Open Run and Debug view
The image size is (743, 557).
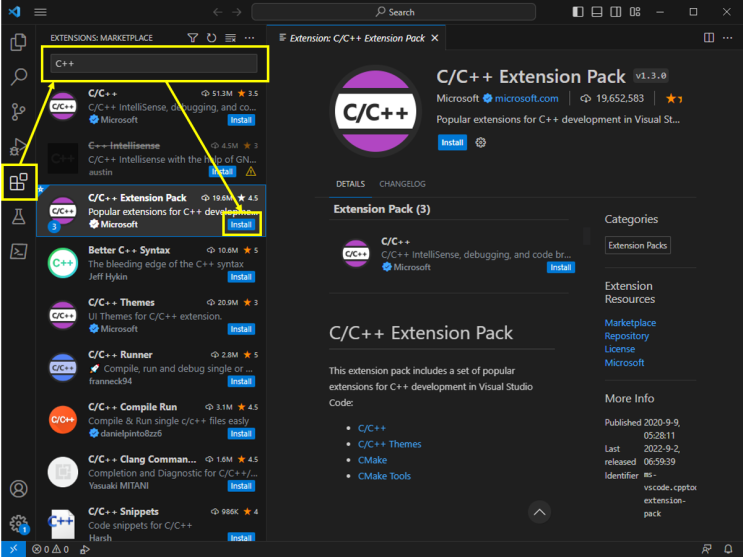(18, 146)
